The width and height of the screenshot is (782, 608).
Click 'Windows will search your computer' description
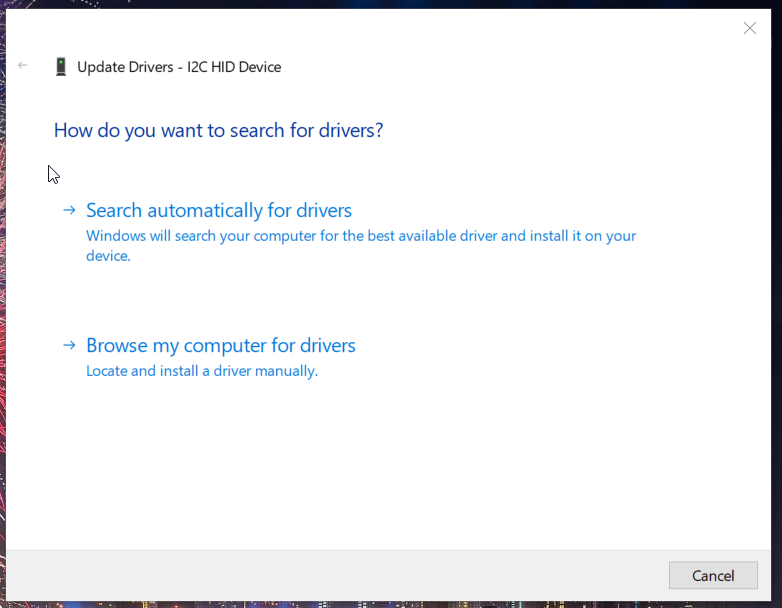[x=361, y=245]
